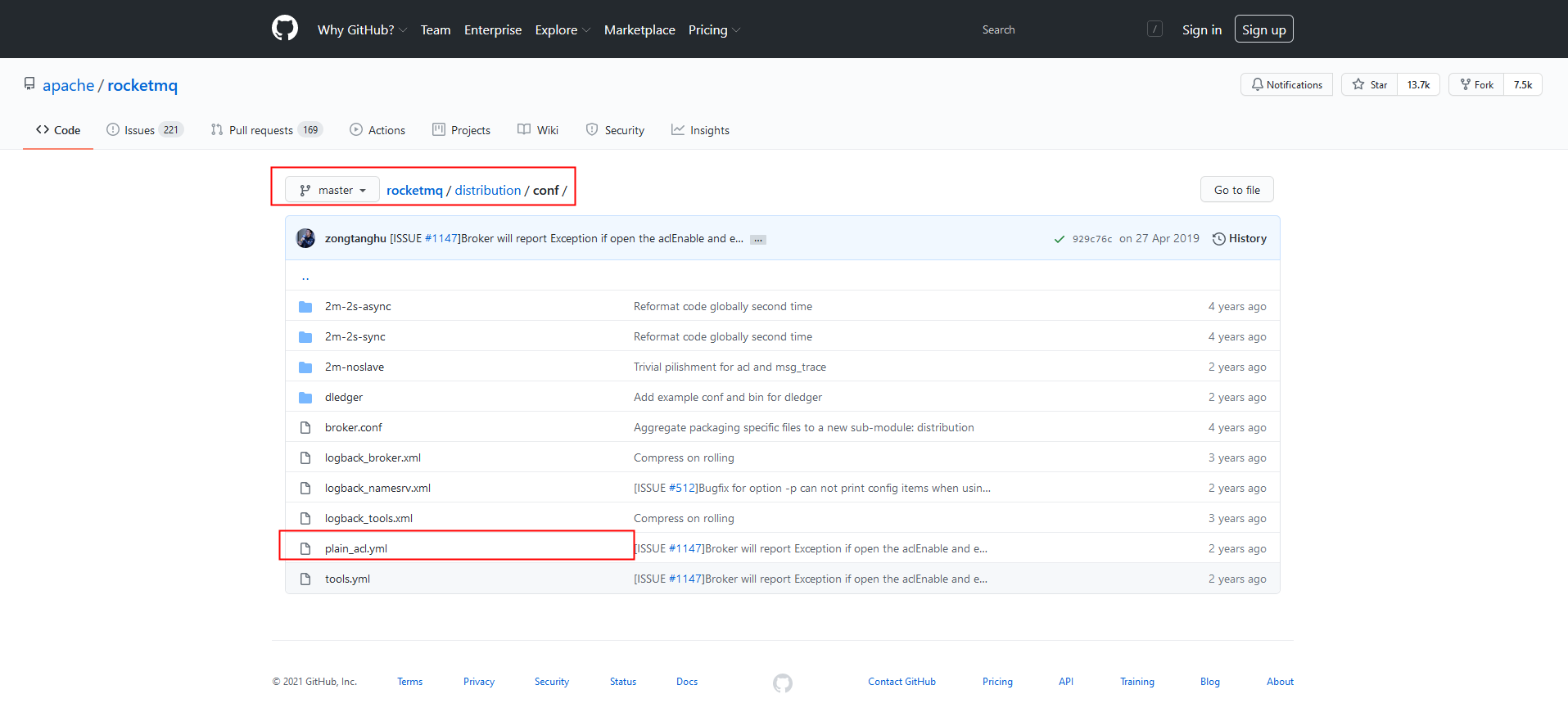Screen dimensions: 1568x703
Task: Click the file icon for broker.conf
Action: point(305,427)
